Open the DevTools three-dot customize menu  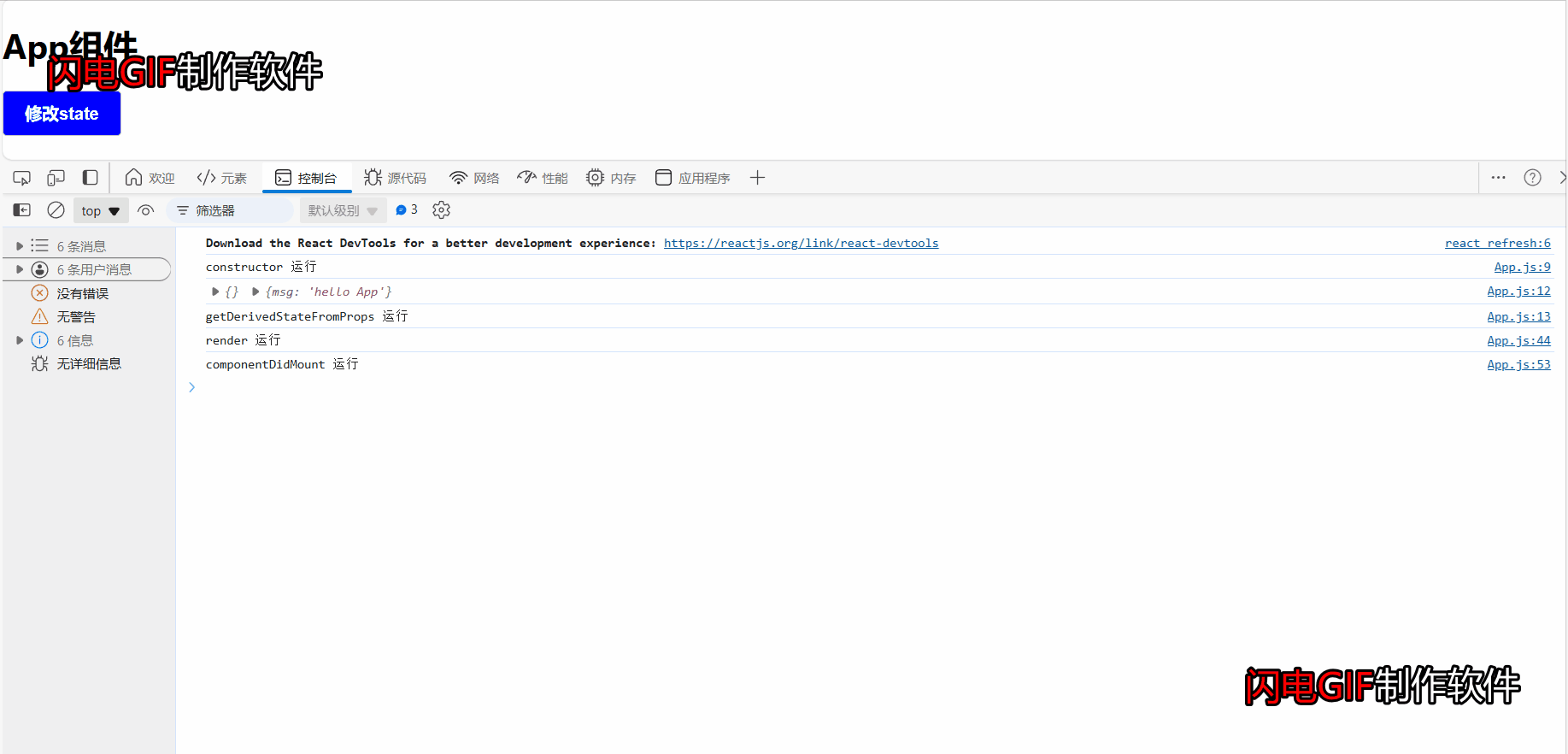point(1498,178)
